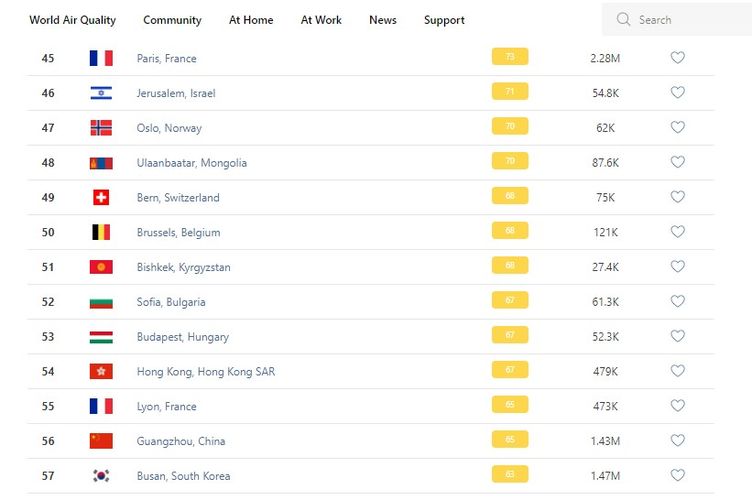Favorite Paris, France with heart icon
The height and width of the screenshot is (500, 752).
tap(677, 58)
